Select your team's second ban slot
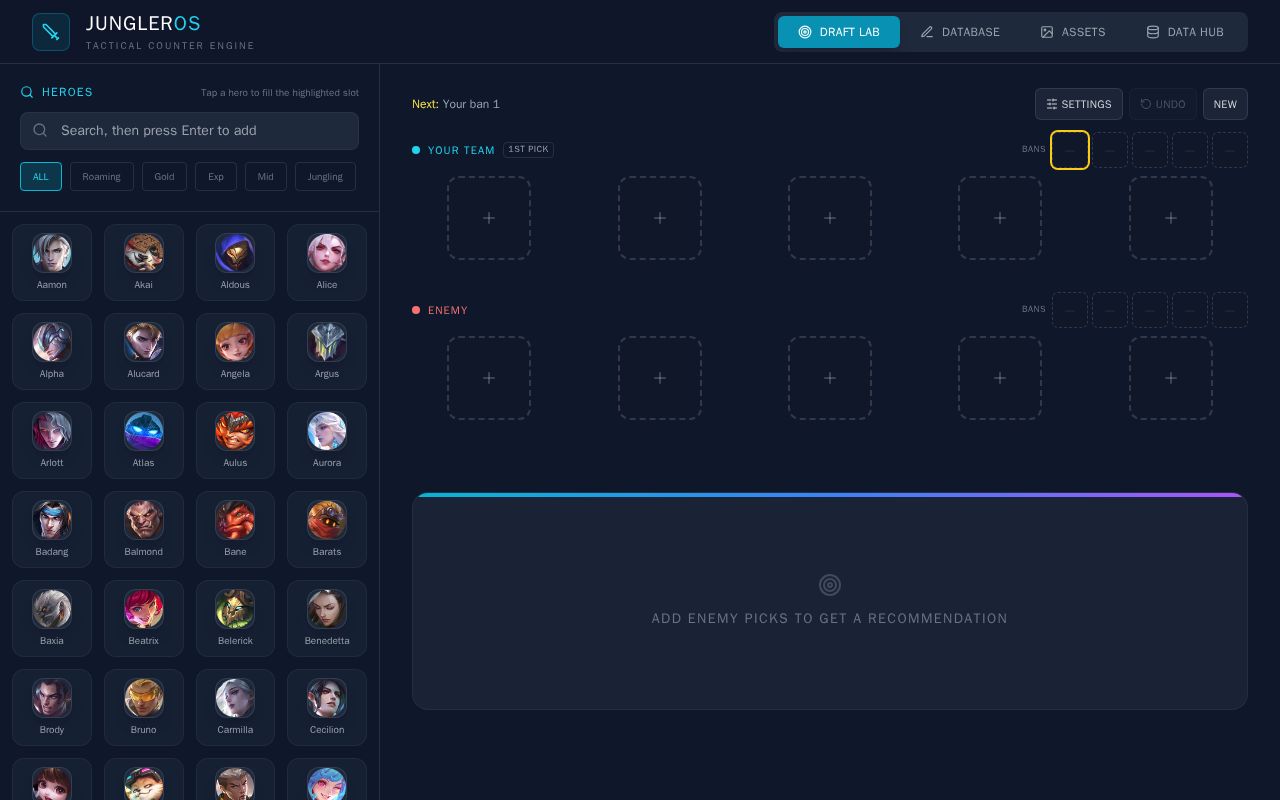The image size is (1280, 800). (1110, 150)
